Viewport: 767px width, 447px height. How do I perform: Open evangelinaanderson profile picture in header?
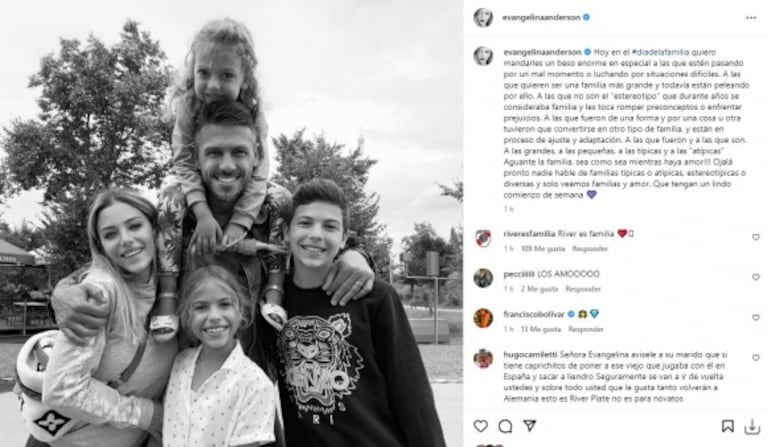[x=483, y=18]
